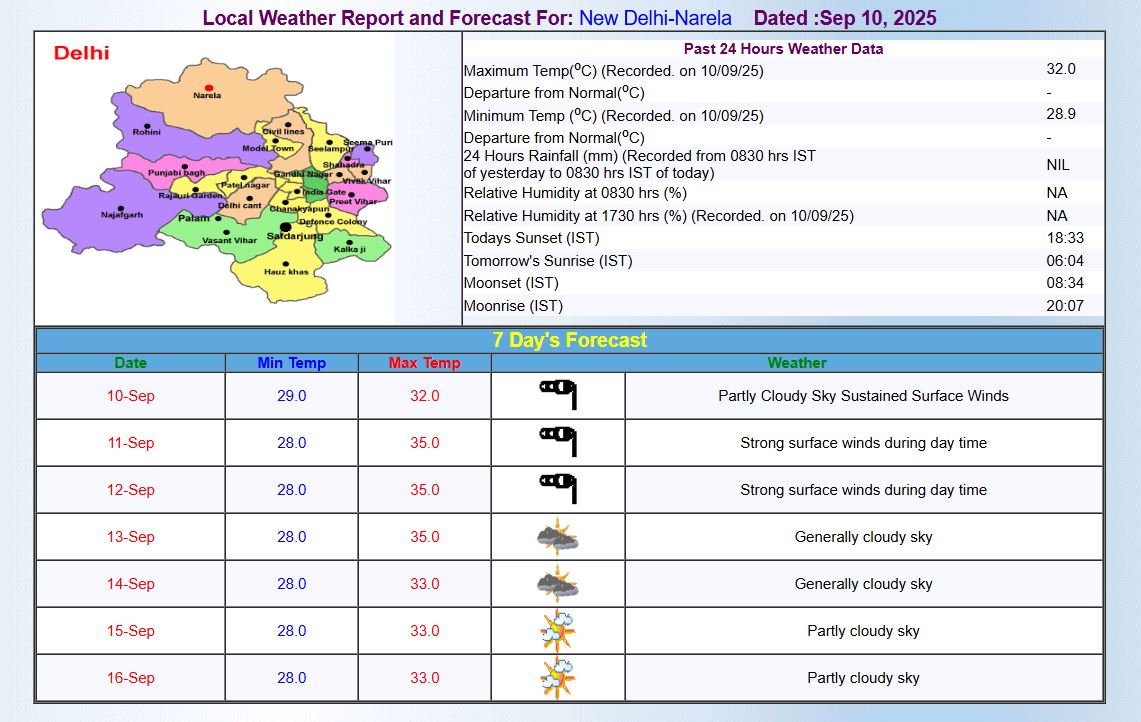The width and height of the screenshot is (1141, 722).
Task: Click the Todays Sunset time 18:33
Action: click(x=1065, y=238)
